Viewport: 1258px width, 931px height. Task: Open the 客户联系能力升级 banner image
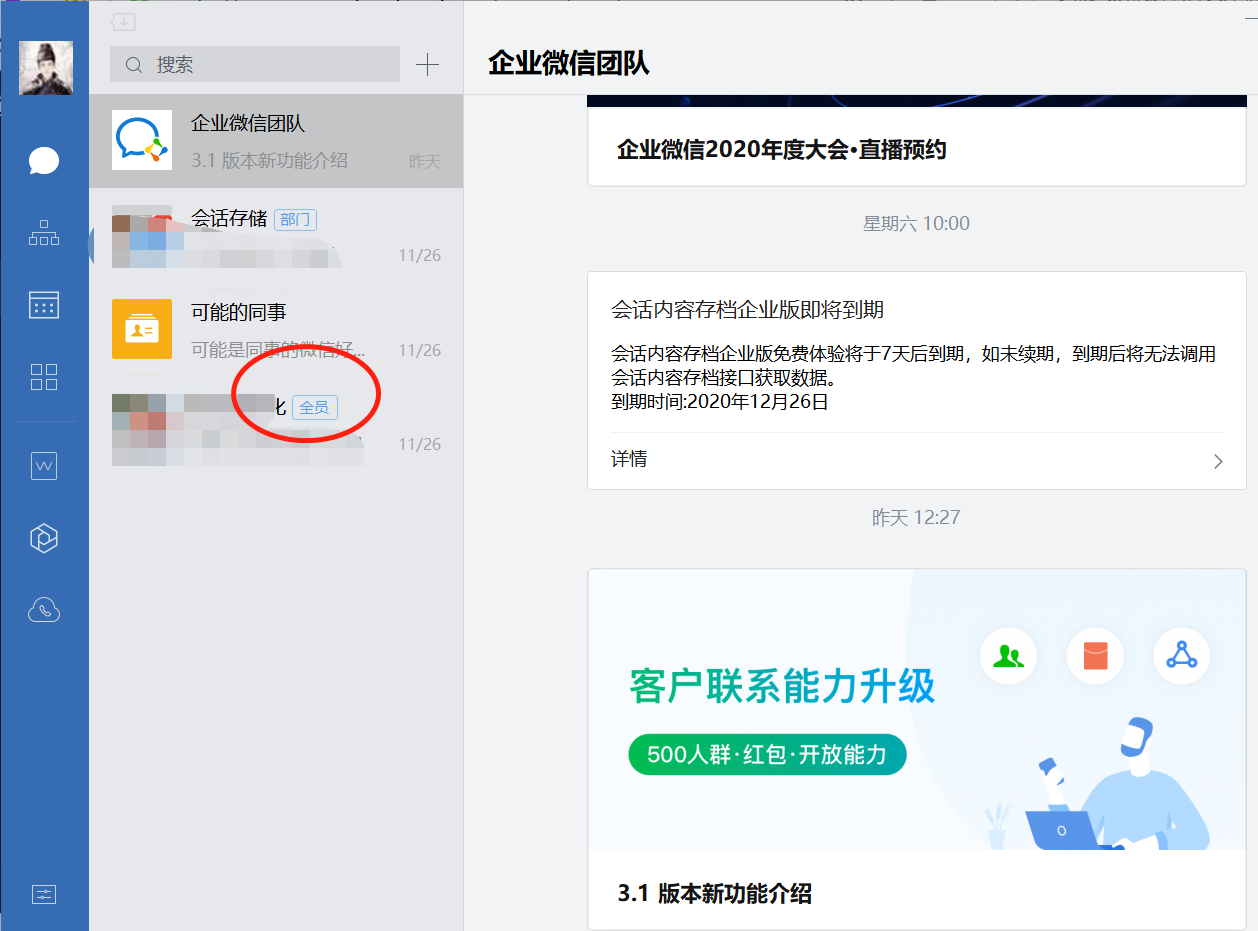pyautogui.click(x=917, y=710)
